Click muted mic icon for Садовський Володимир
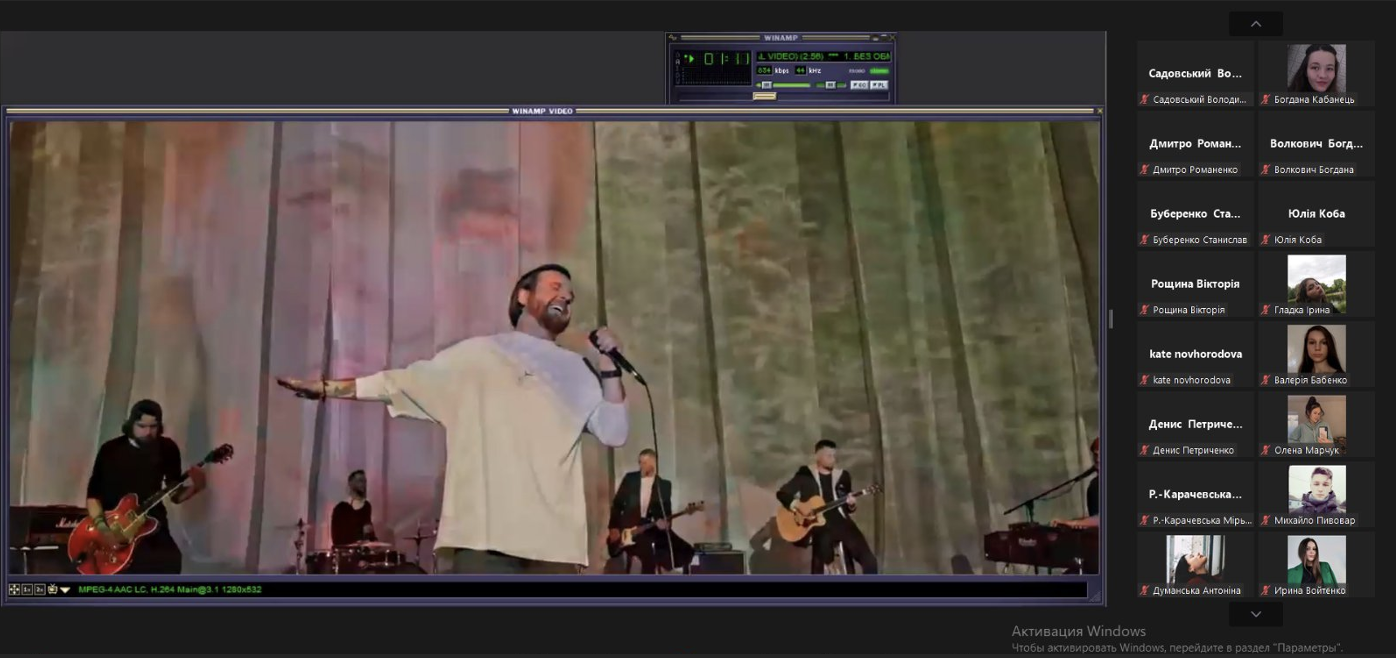Screen dimensions: 1396x658 (1144, 100)
